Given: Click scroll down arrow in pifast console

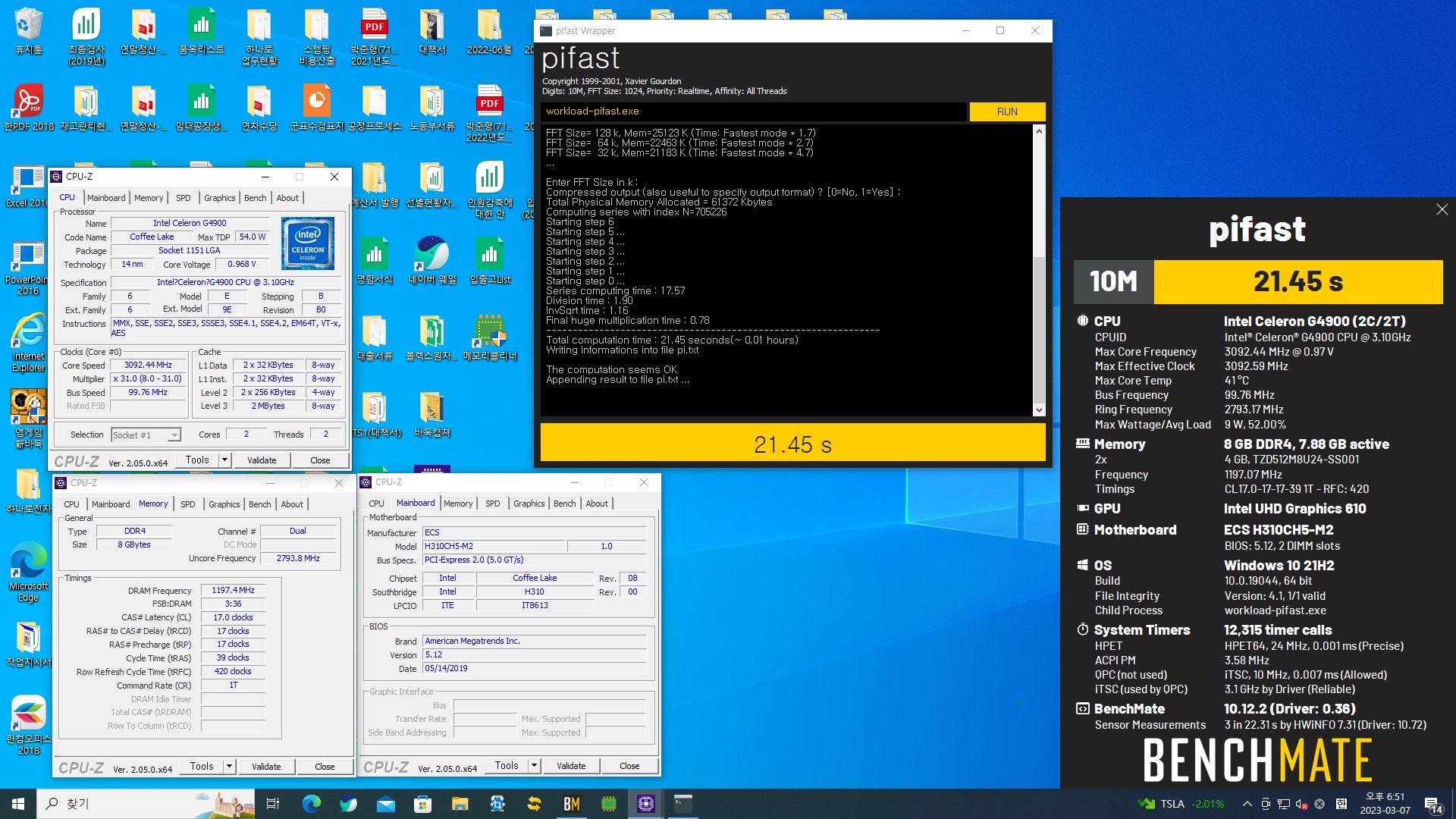Looking at the screenshot, I should [1039, 410].
